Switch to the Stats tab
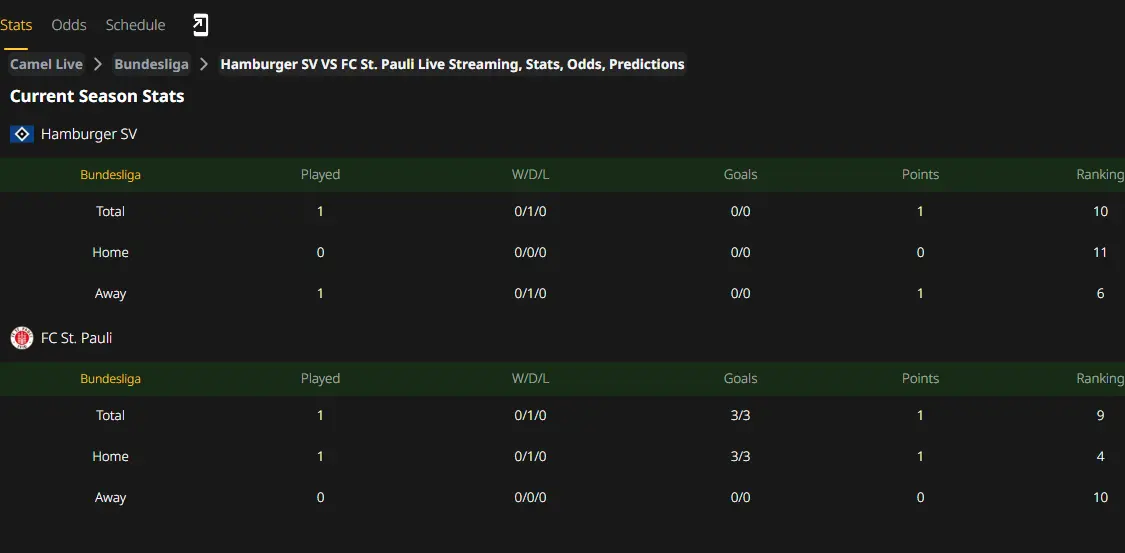The height and width of the screenshot is (553, 1125). (16, 25)
